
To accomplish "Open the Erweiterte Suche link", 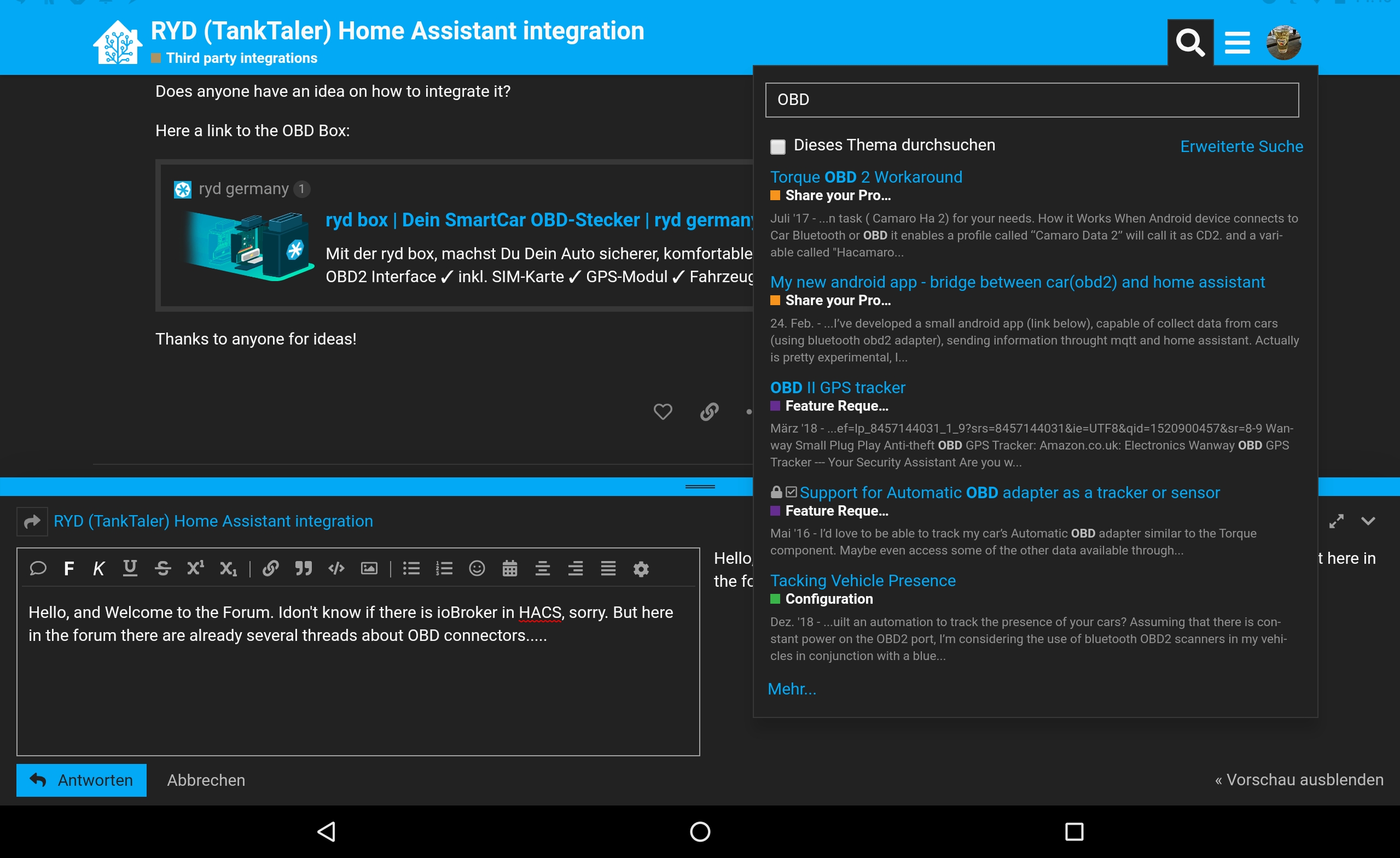I will pos(1241,146).
